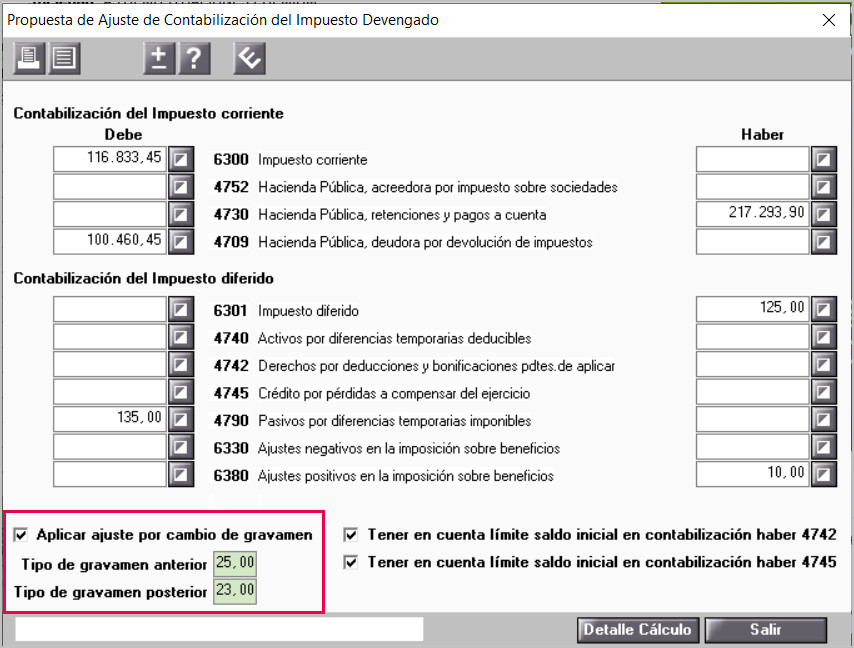854x648 pixels.
Task: Open the list view toolbar icon
Action: click(64, 58)
